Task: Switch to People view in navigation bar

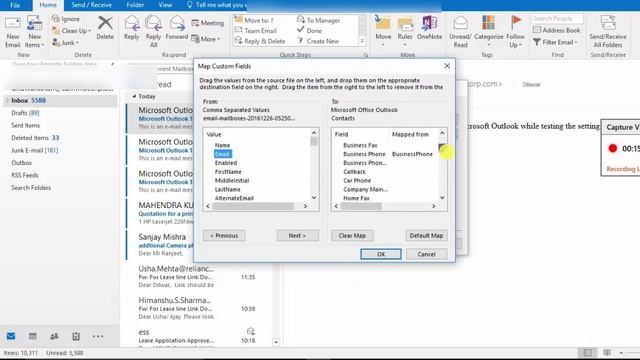Action: (54, 336)
